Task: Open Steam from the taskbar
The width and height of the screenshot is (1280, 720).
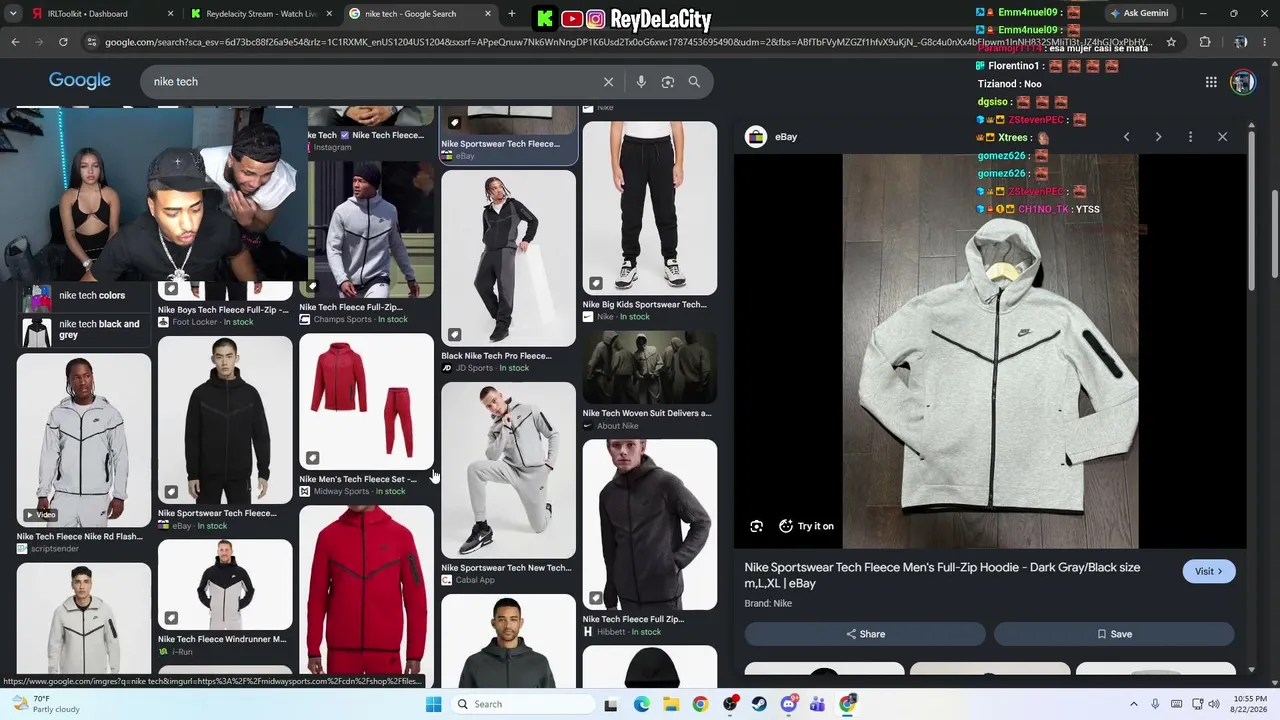Action: [x=759, y=704]
